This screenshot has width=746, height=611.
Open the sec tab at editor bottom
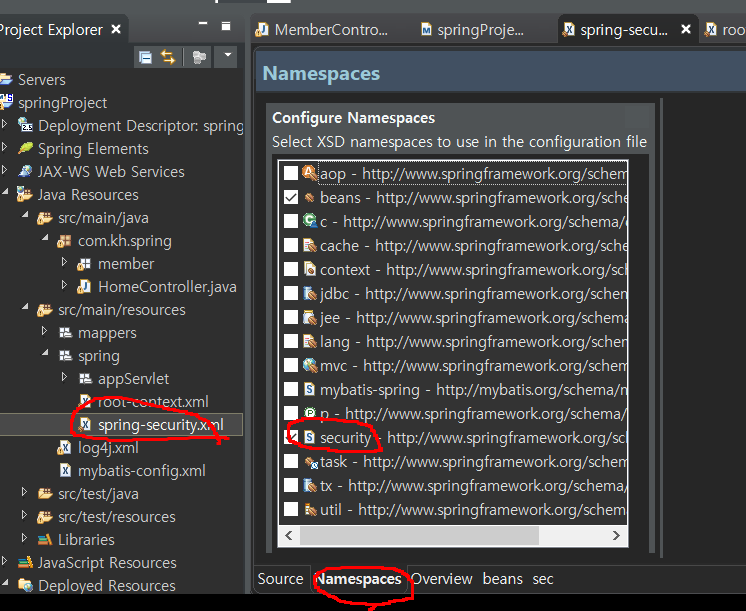pos(543,579)
